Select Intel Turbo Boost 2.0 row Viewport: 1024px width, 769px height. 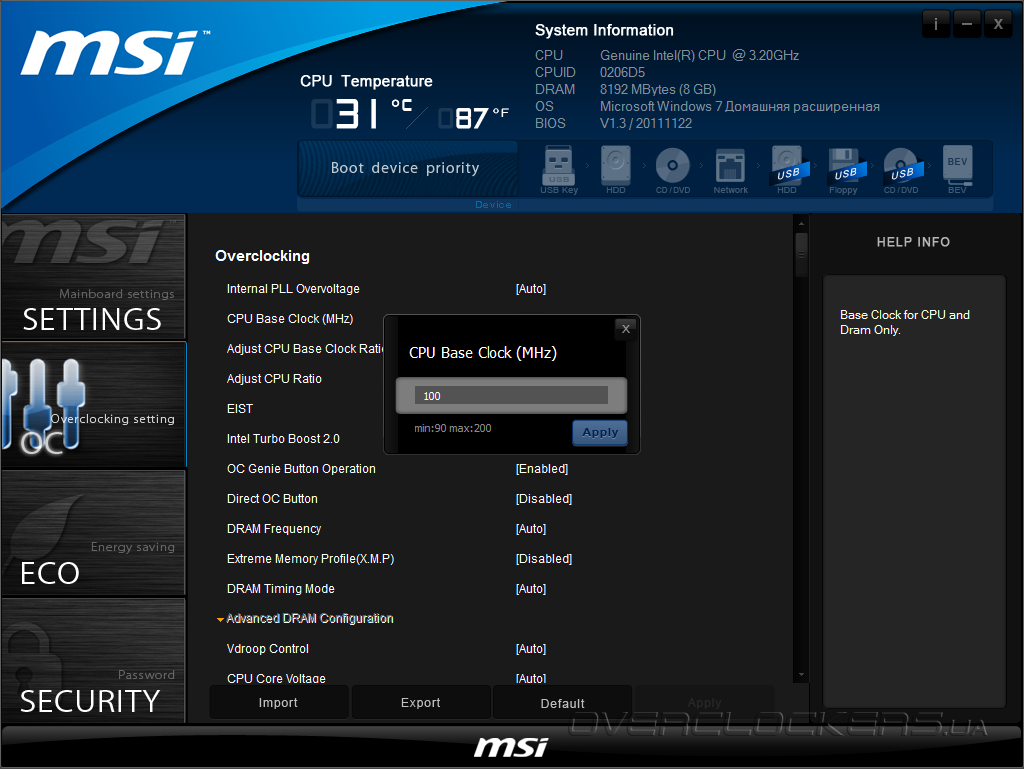pyautogui.click(x=283, y=439)
